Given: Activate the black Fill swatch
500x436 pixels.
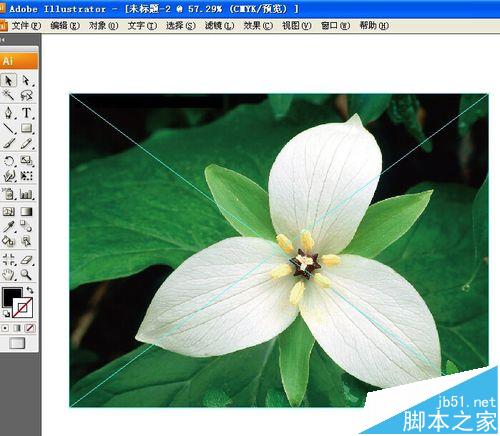Looking at the screenshot, I should [x=10, y=295].
